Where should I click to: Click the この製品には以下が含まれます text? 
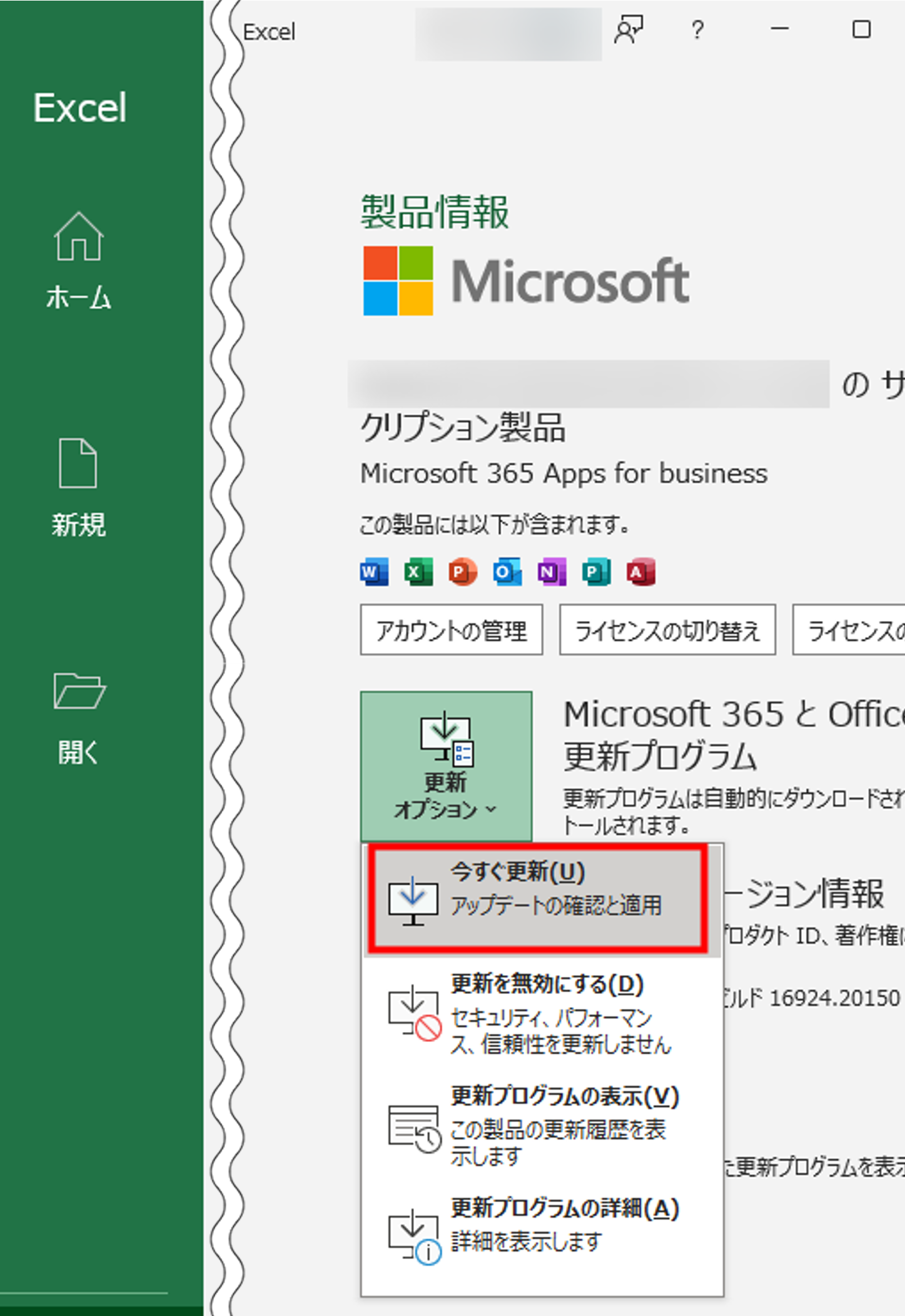[495, 524]
